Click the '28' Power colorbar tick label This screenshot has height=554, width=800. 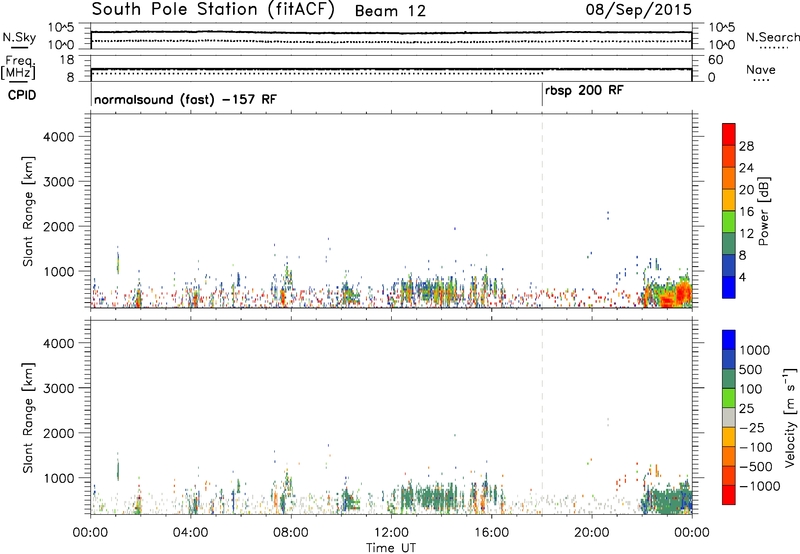pyautogui.click(x=746, y=146)
